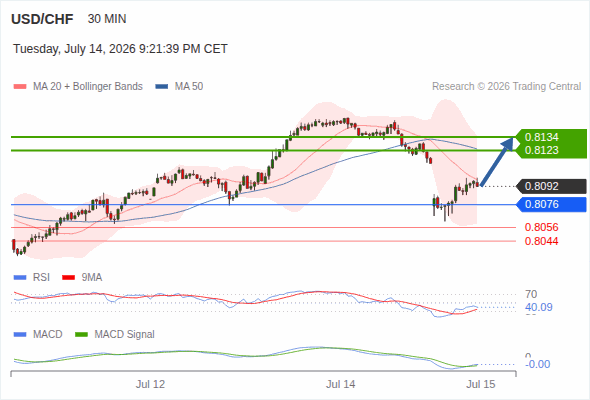Click the blue MACD legend marker
Viewport: 590px width, 400px height.
(x=20, y=335)
